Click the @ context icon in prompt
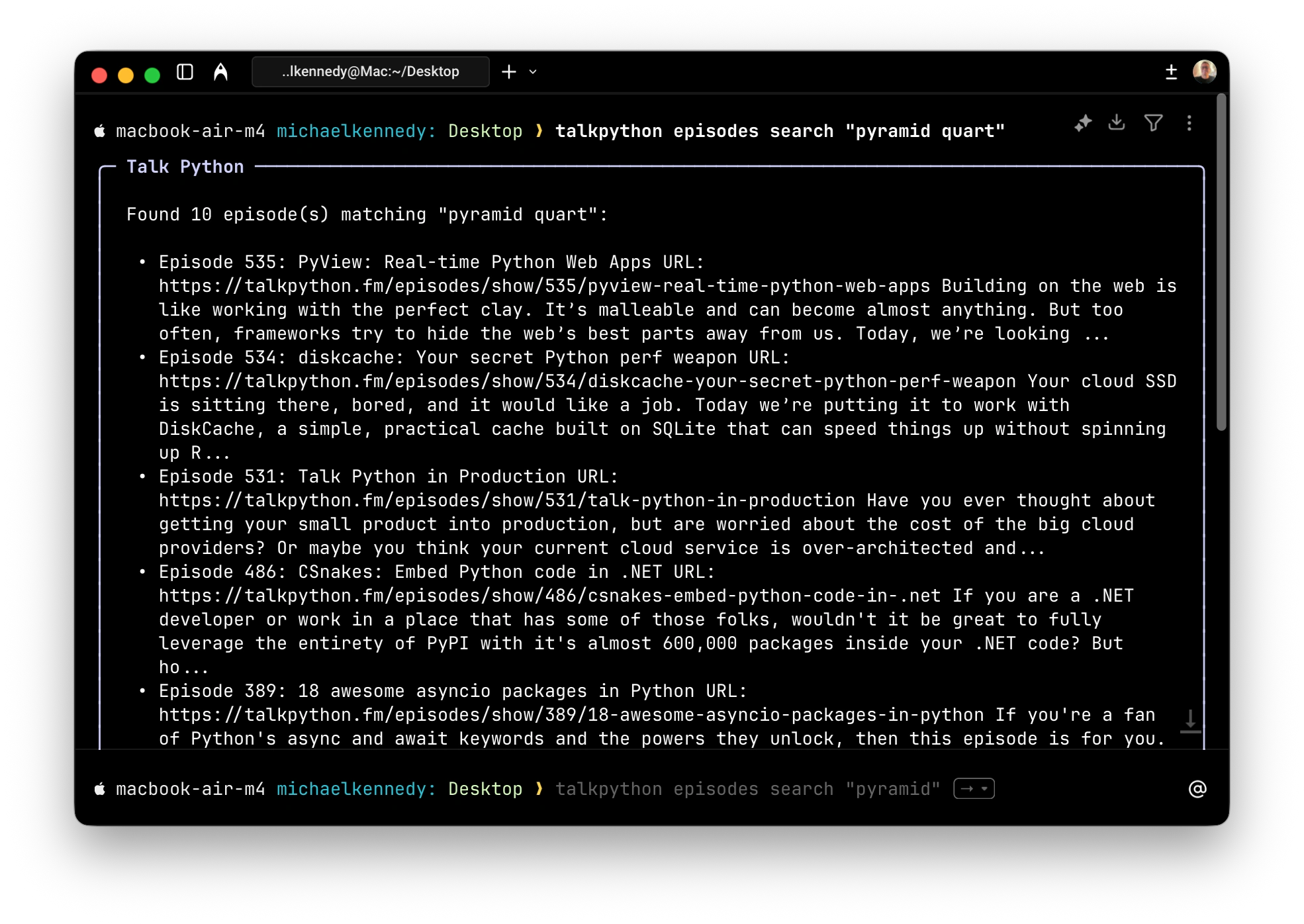 point(1197,789)
